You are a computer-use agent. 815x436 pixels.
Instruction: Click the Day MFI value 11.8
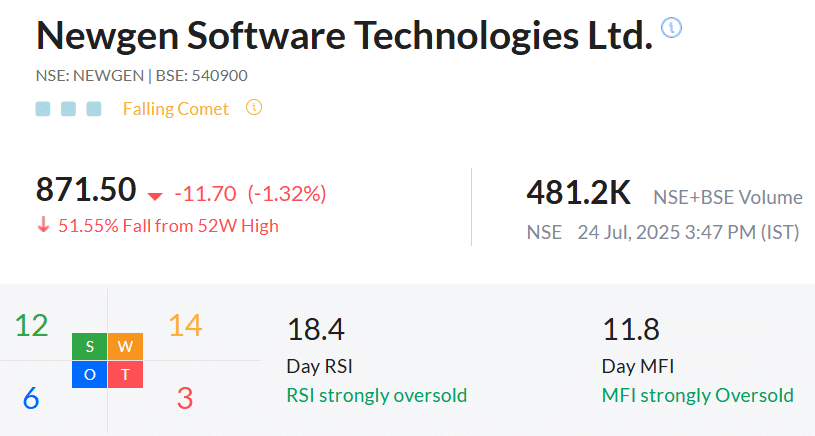tap(630, 329)
